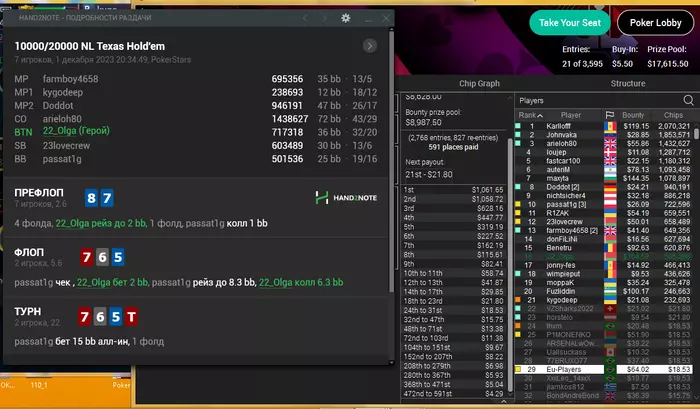
Task: Click the 10th to 11th payout row
Action: (453, 273)
